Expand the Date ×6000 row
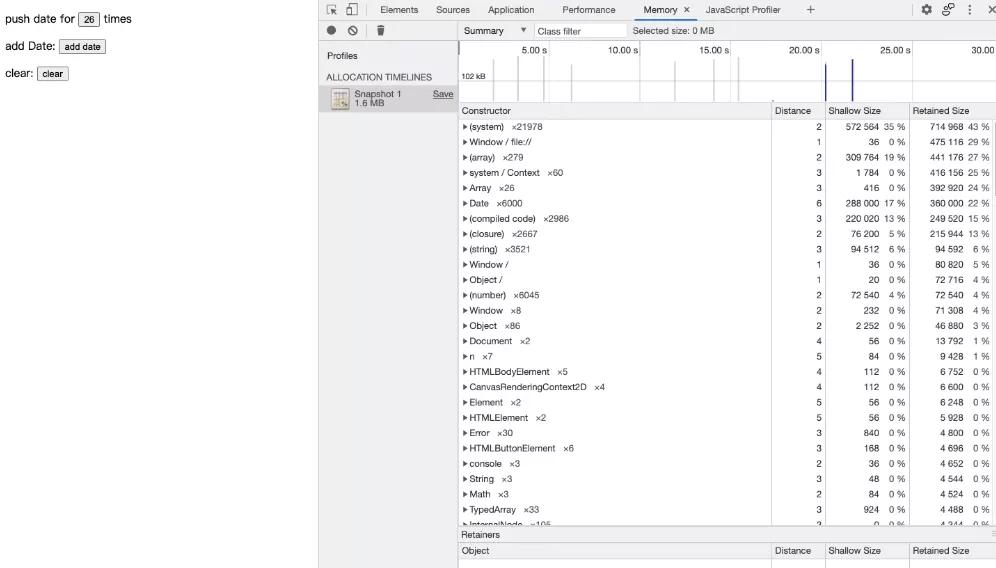Viewport: 996px width, 568px height. pyautogui.click(x=465, y=203)
